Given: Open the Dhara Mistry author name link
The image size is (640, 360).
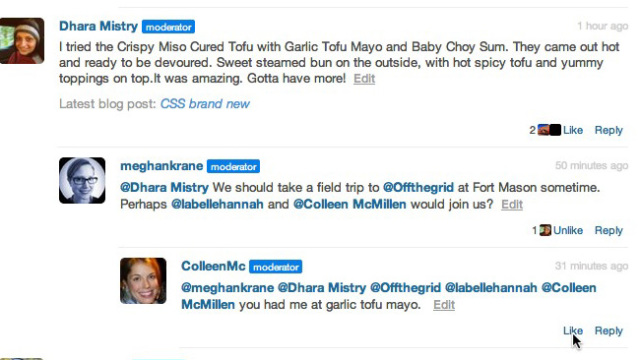Looking at the screenshot, I should 98,26.
